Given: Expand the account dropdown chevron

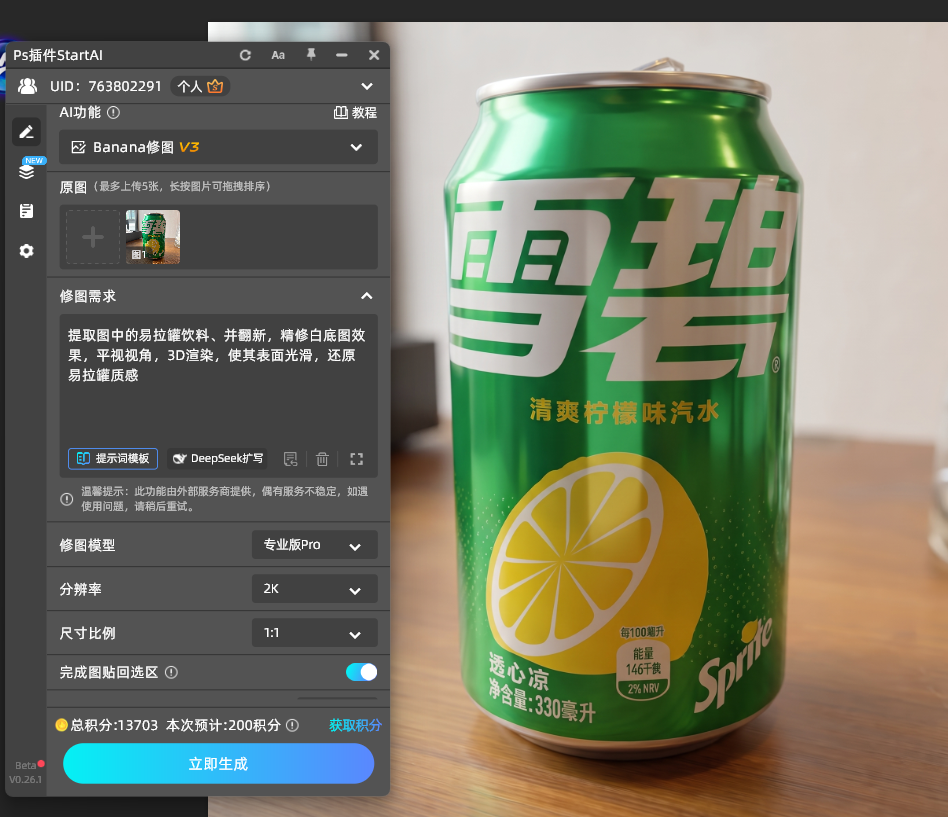Looking at the screenshot, I should point(367,86).
